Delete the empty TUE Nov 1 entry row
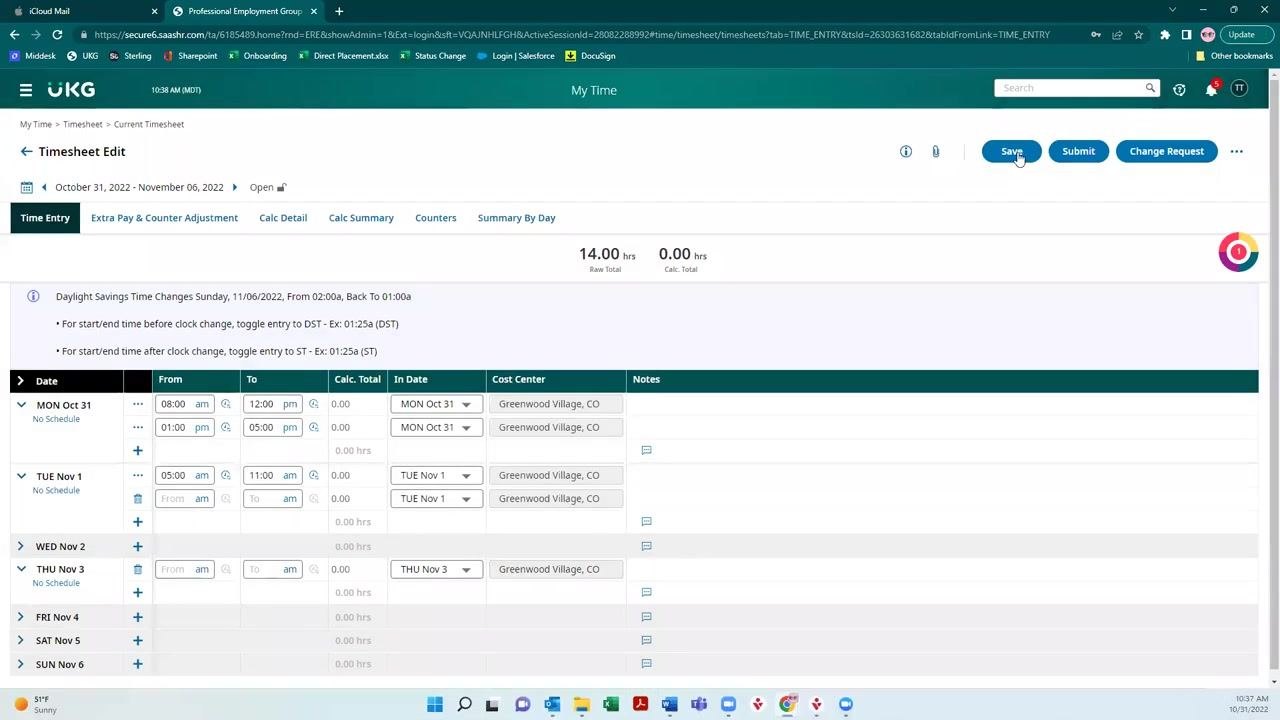 tap(138, 499)
